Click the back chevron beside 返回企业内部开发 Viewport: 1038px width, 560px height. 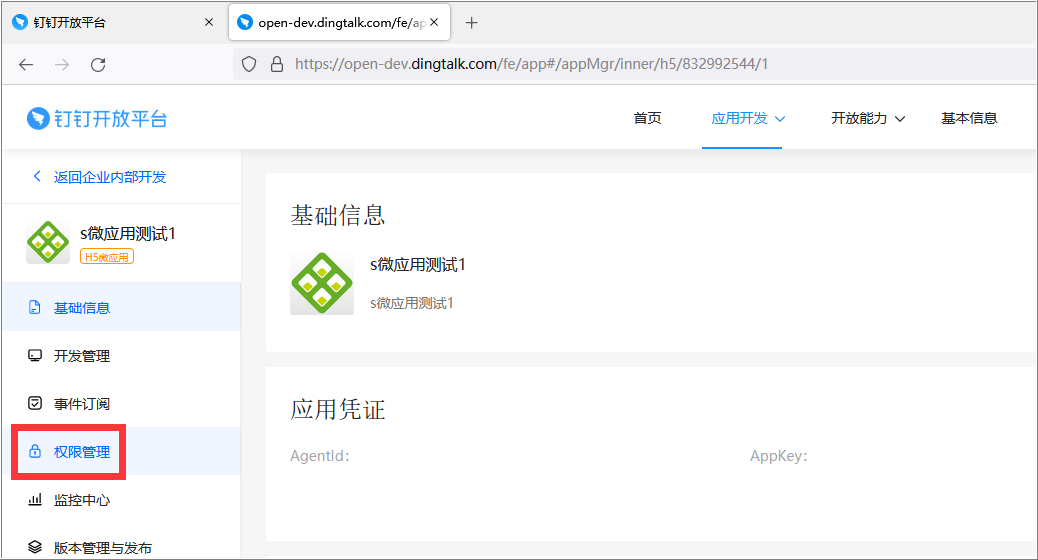point(37,176)
